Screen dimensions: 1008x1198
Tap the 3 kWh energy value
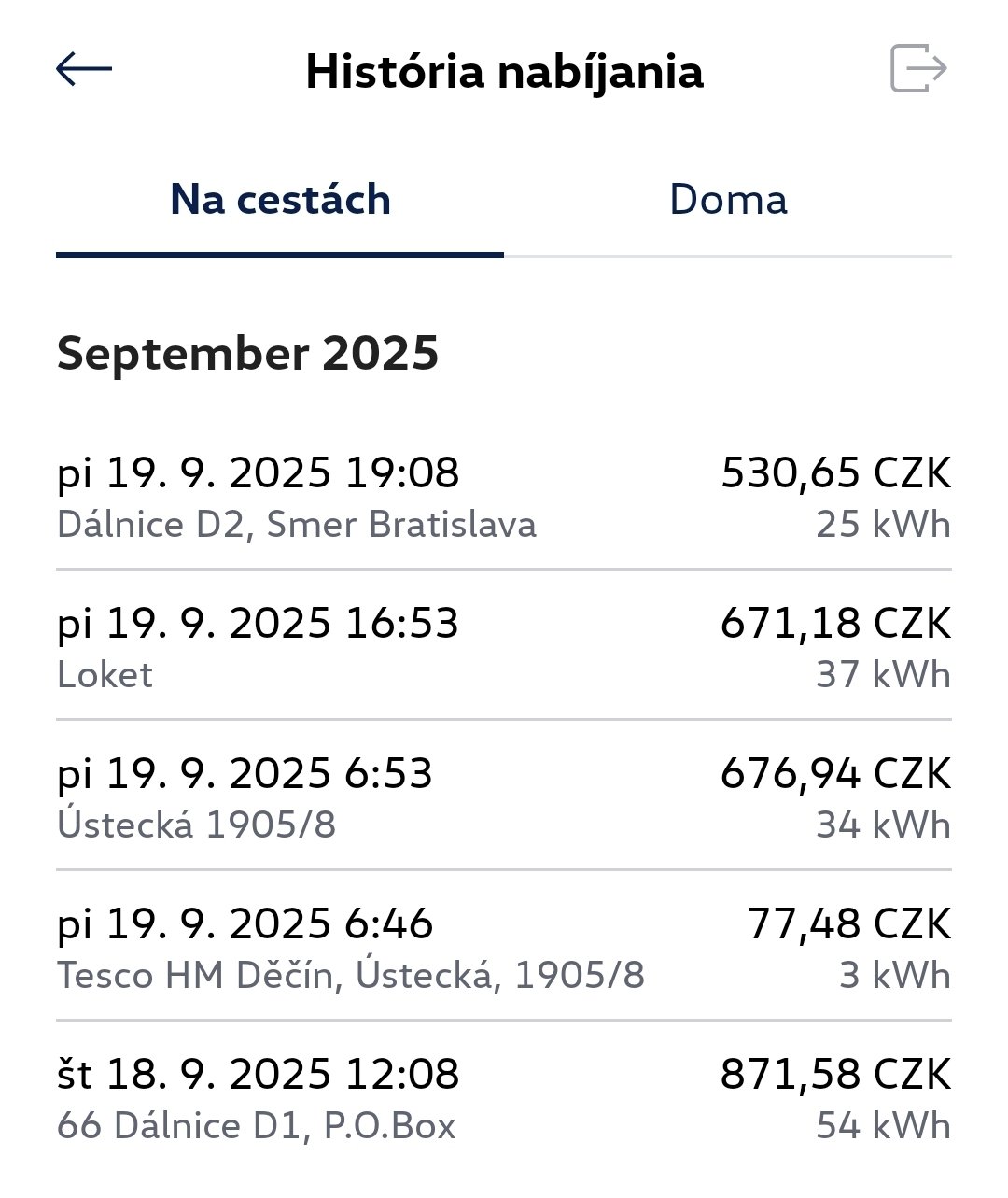pyautogui.click(x=894, y=976)
